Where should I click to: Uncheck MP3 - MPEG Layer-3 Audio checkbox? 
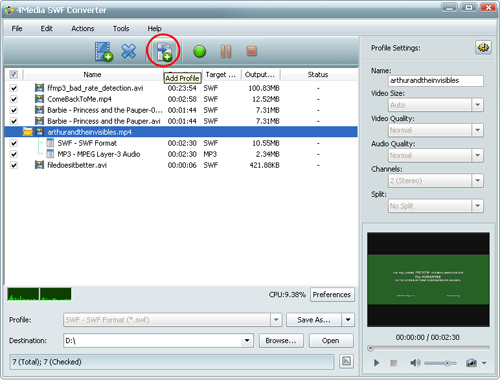(14, 154)
